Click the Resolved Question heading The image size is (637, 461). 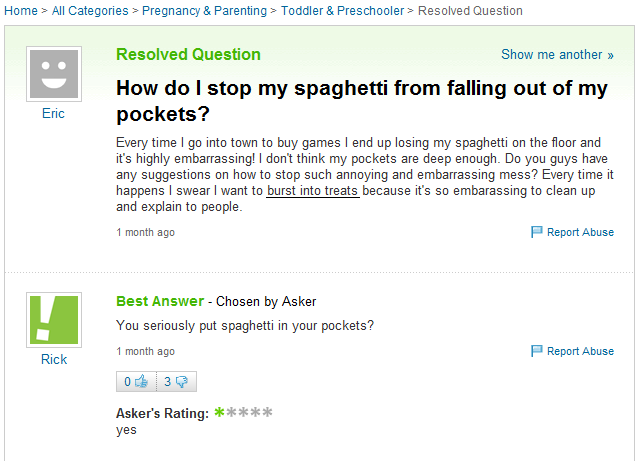[188, 54]
